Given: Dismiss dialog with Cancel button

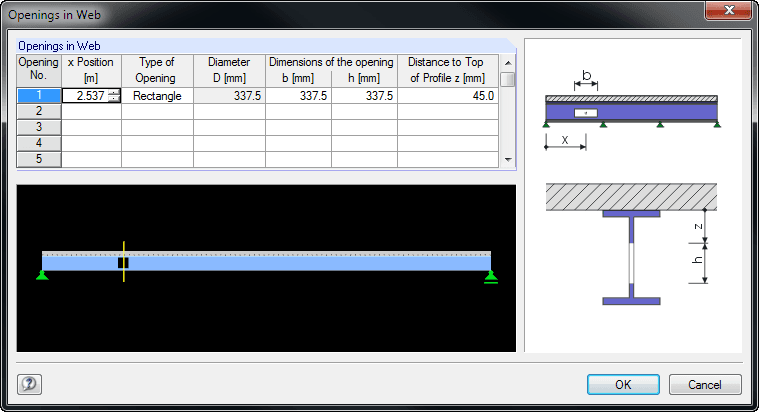Looking at the screenshot, I should (x=705, y=384).
